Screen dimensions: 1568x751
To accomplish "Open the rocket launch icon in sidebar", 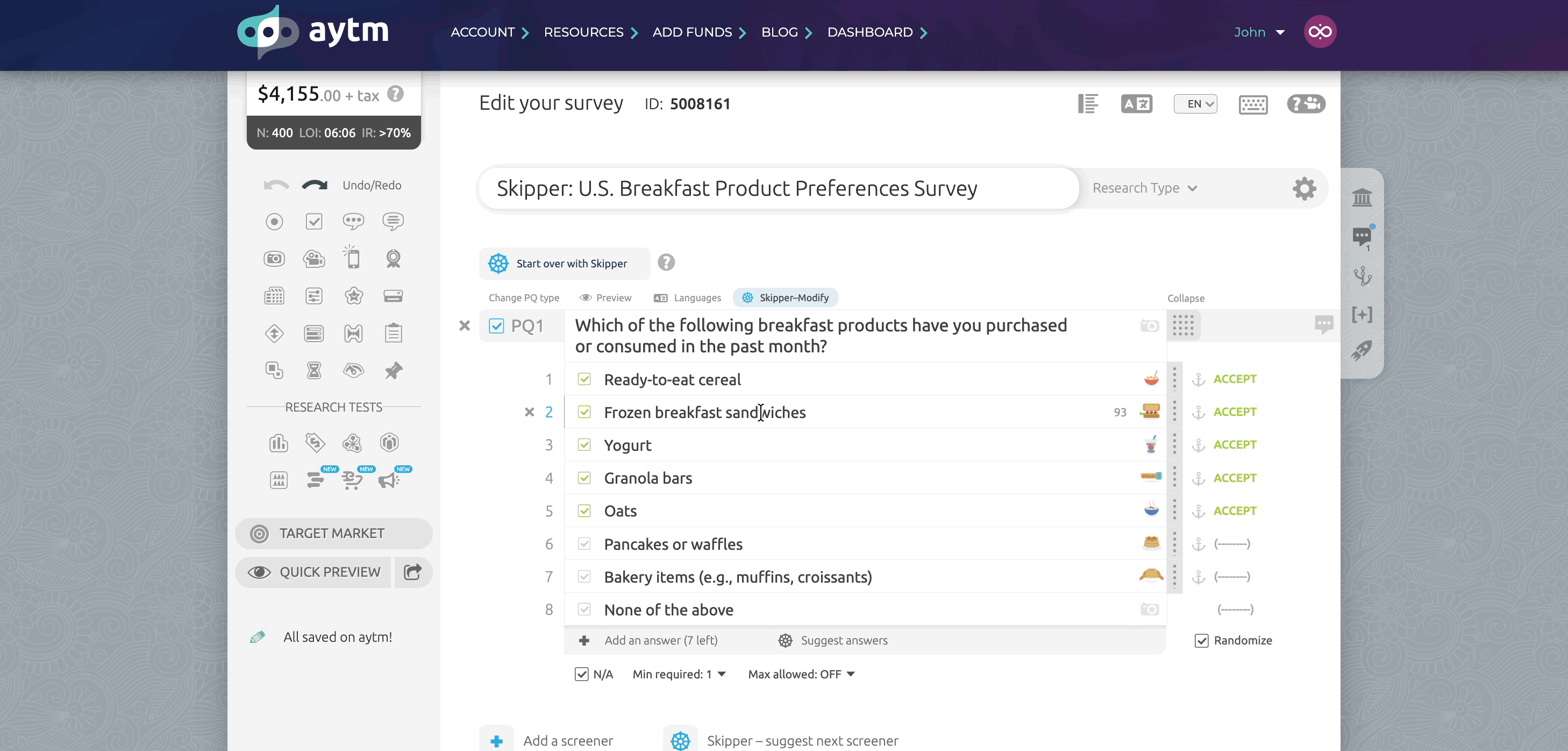I will (x=1362, y=350).
